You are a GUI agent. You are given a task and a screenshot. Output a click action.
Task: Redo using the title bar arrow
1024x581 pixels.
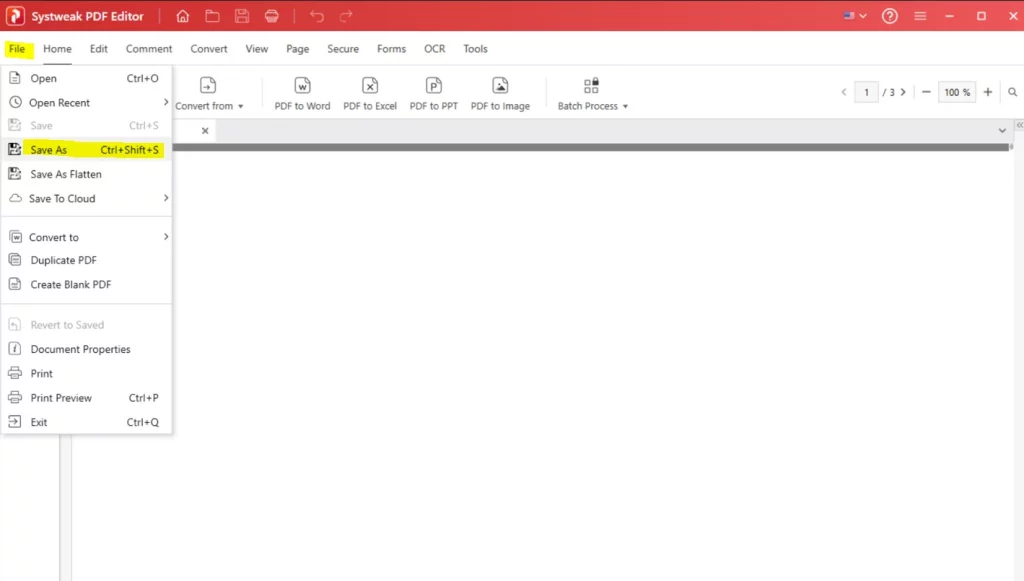click(x=346, y=16)
